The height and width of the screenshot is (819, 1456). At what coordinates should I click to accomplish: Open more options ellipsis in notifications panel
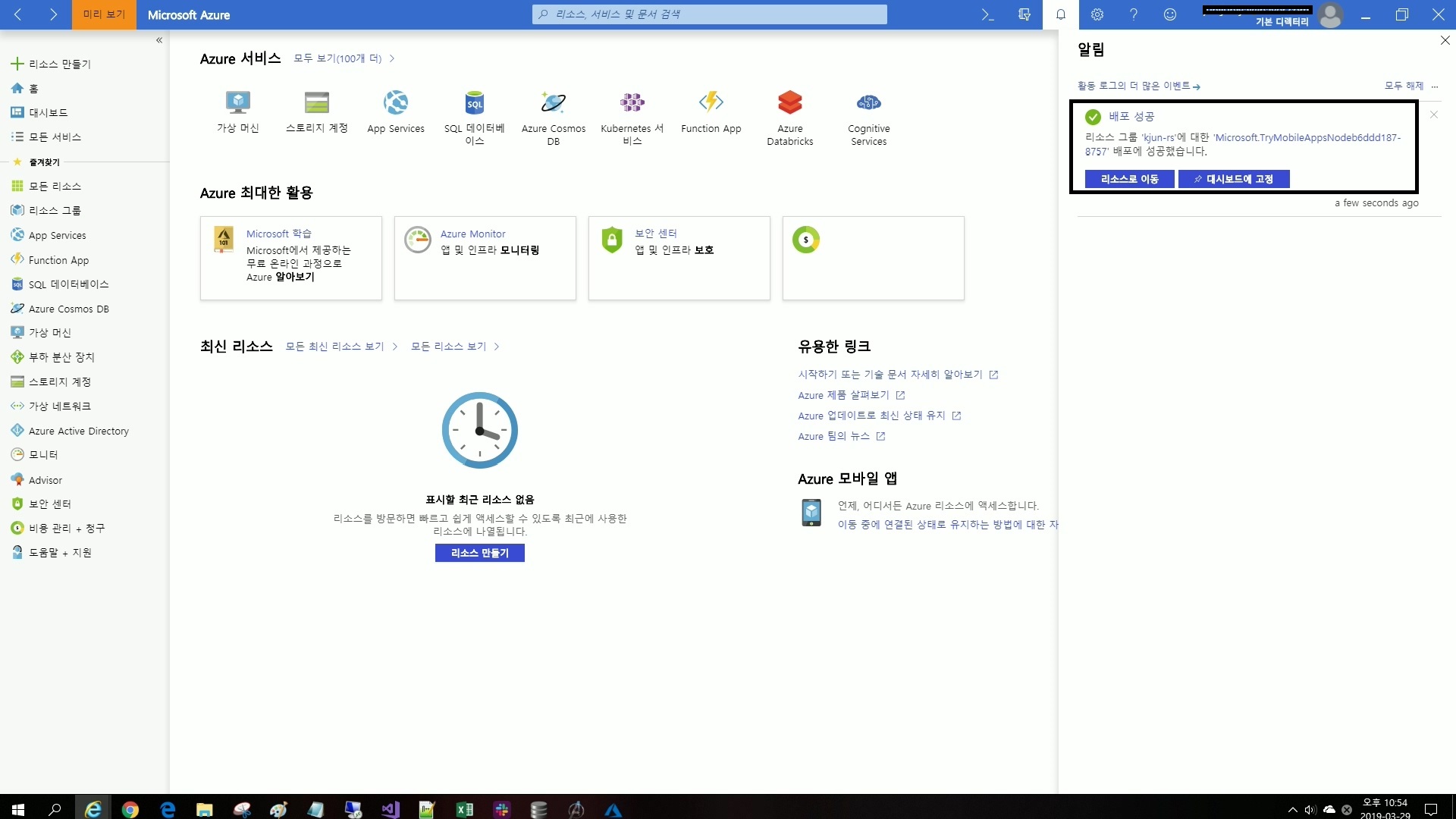[1435, 86]
